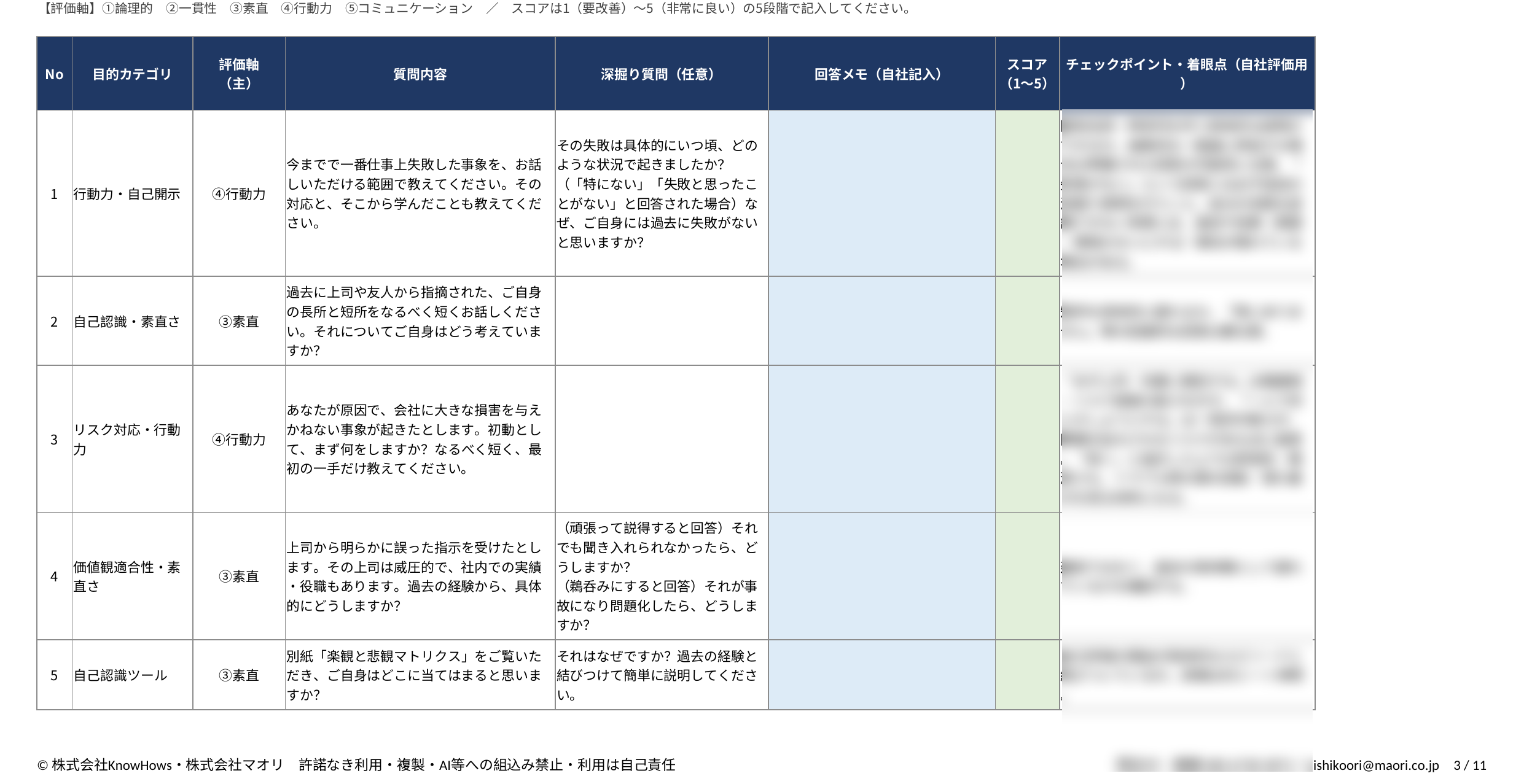Click follow-up starting '(頑張って説得すると回答)'
The image size is (1524, 784).
tap(662, 576)
